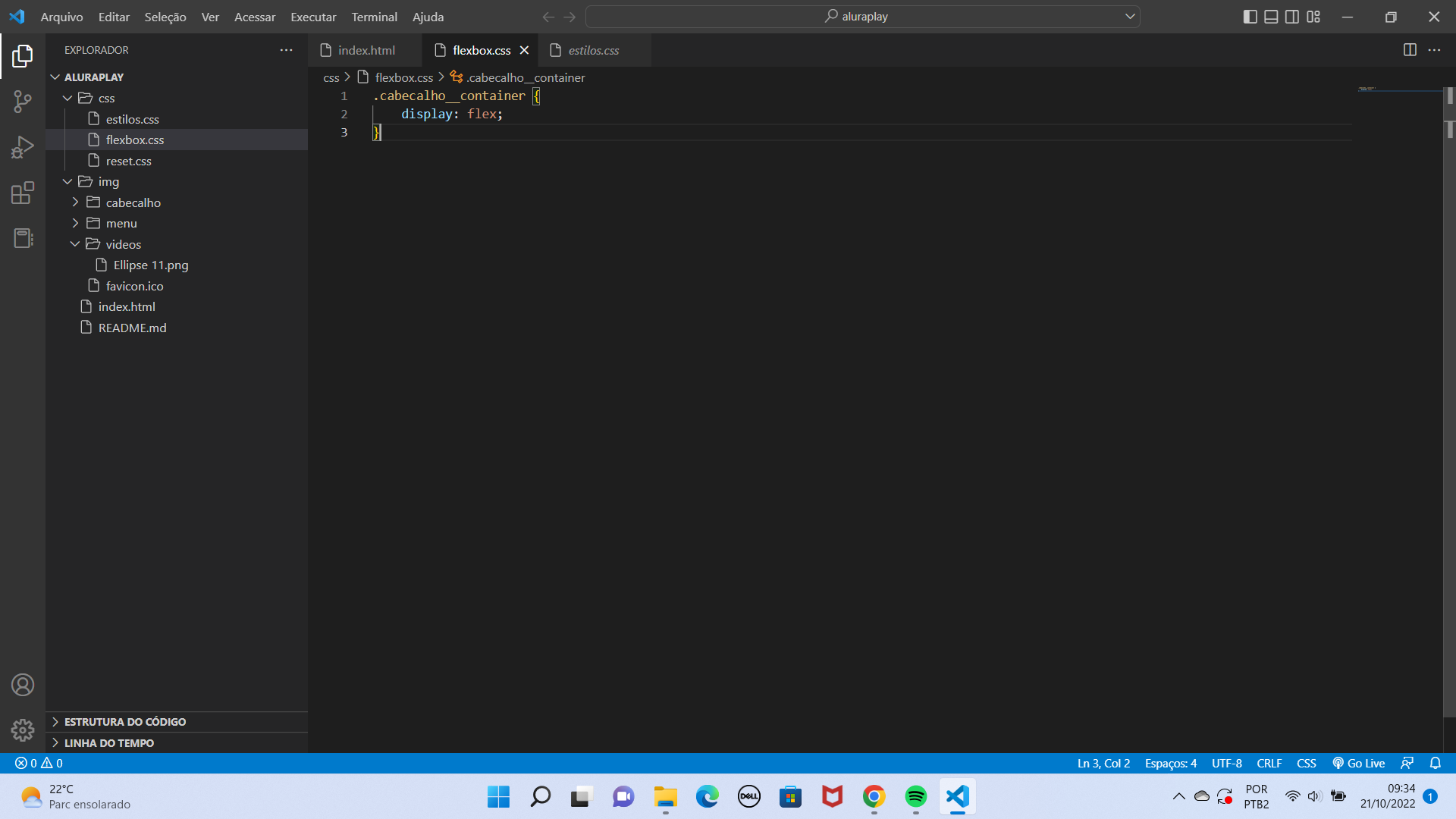Go forward with the navigation arrow

(x=570, y=17)
